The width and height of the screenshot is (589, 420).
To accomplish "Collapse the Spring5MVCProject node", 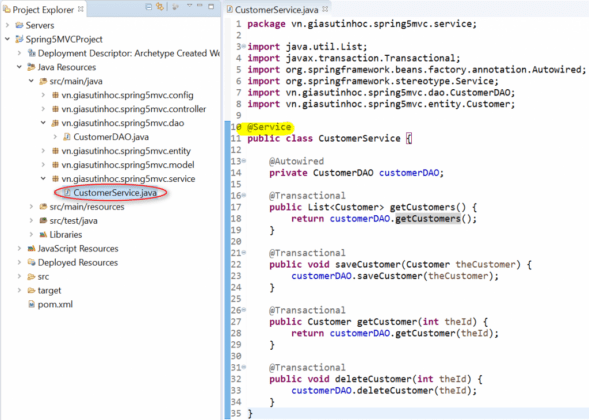I will tap(8, 39).
